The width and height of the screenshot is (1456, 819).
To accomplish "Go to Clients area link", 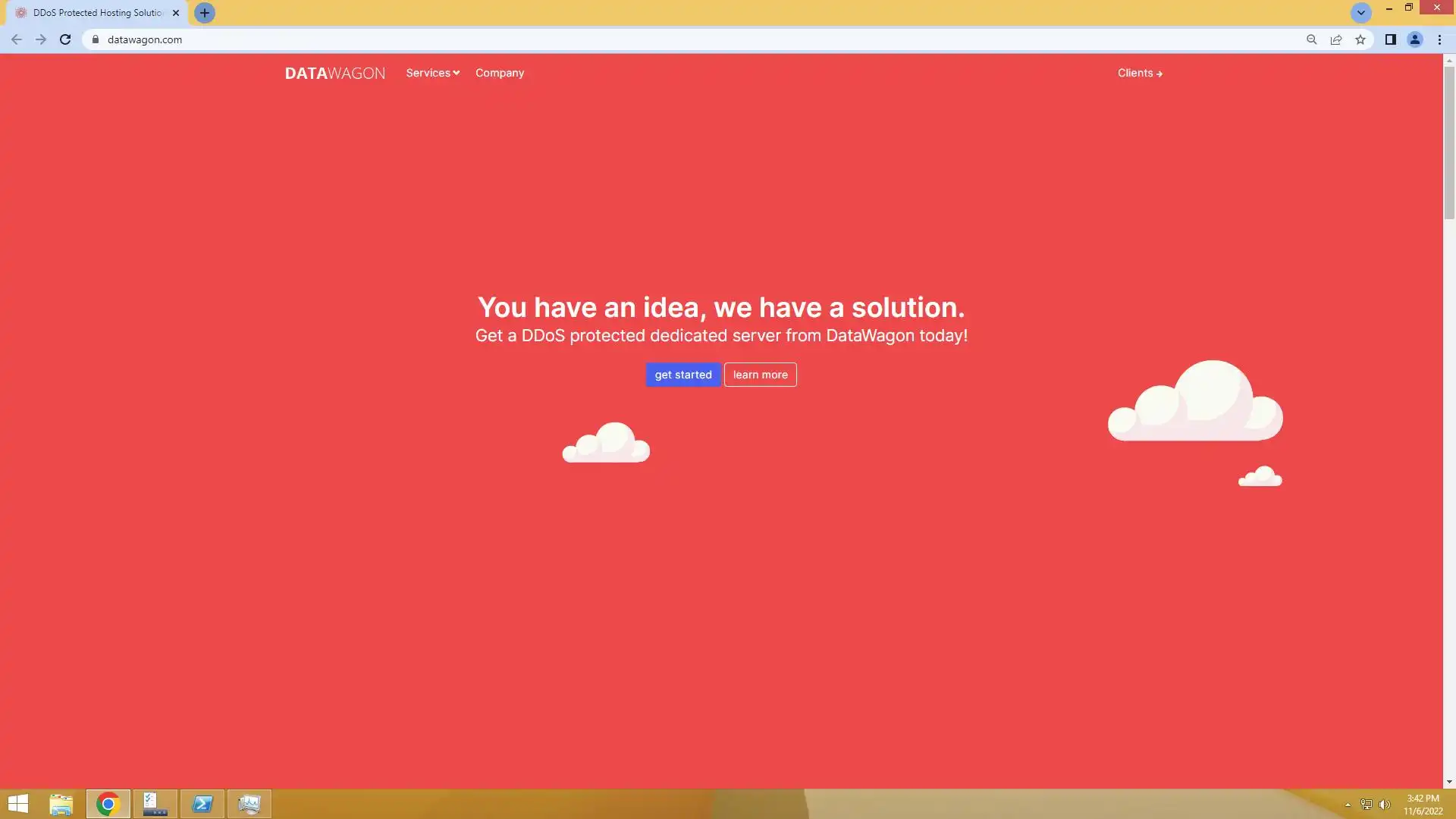I will (1139, 73).
